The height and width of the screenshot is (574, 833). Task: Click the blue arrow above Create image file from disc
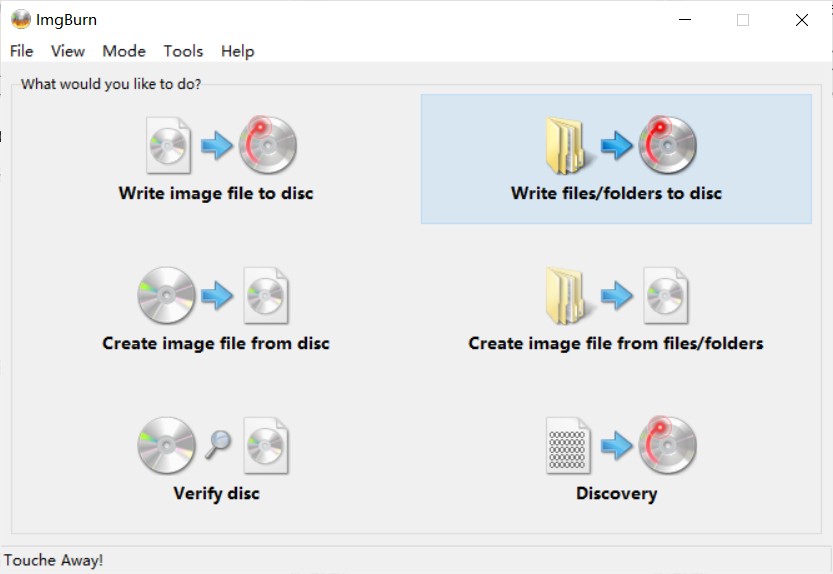[217, 295]
